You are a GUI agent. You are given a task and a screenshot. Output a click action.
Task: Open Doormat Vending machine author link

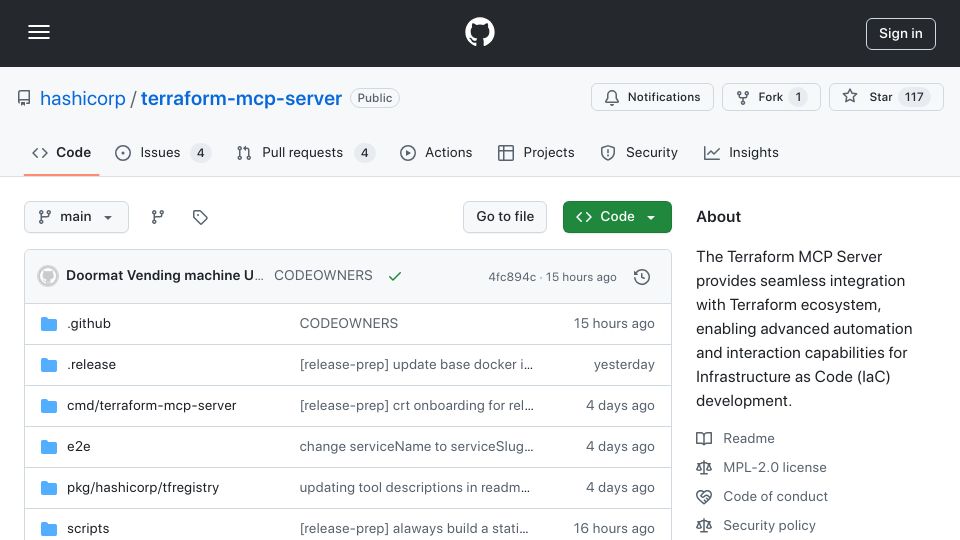pos(165,276)
